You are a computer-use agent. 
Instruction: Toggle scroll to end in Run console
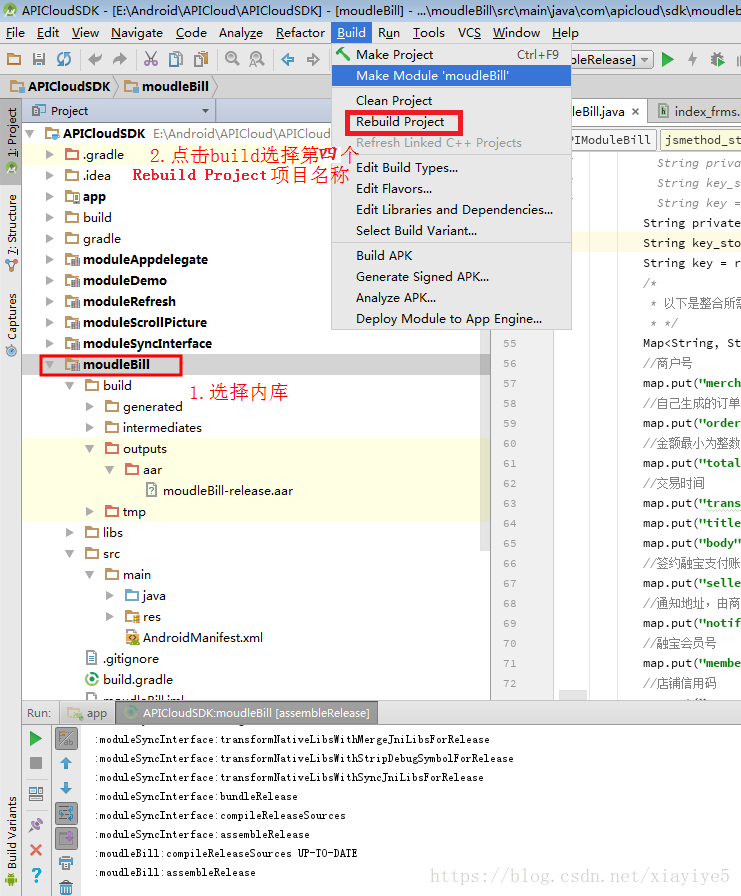point(66,838)
